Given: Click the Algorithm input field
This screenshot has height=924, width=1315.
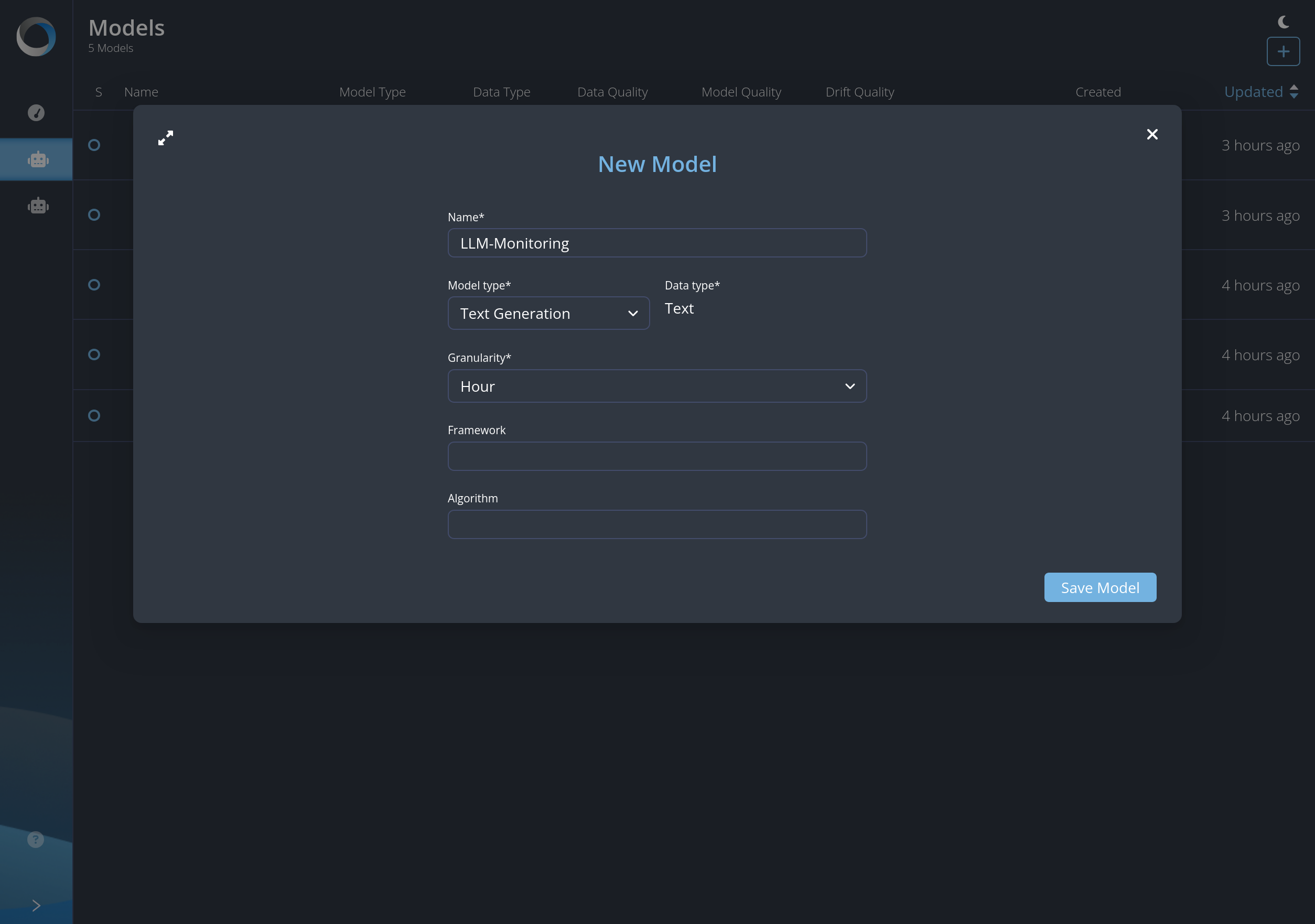Looking at the screenshot, I should point(657,524).
